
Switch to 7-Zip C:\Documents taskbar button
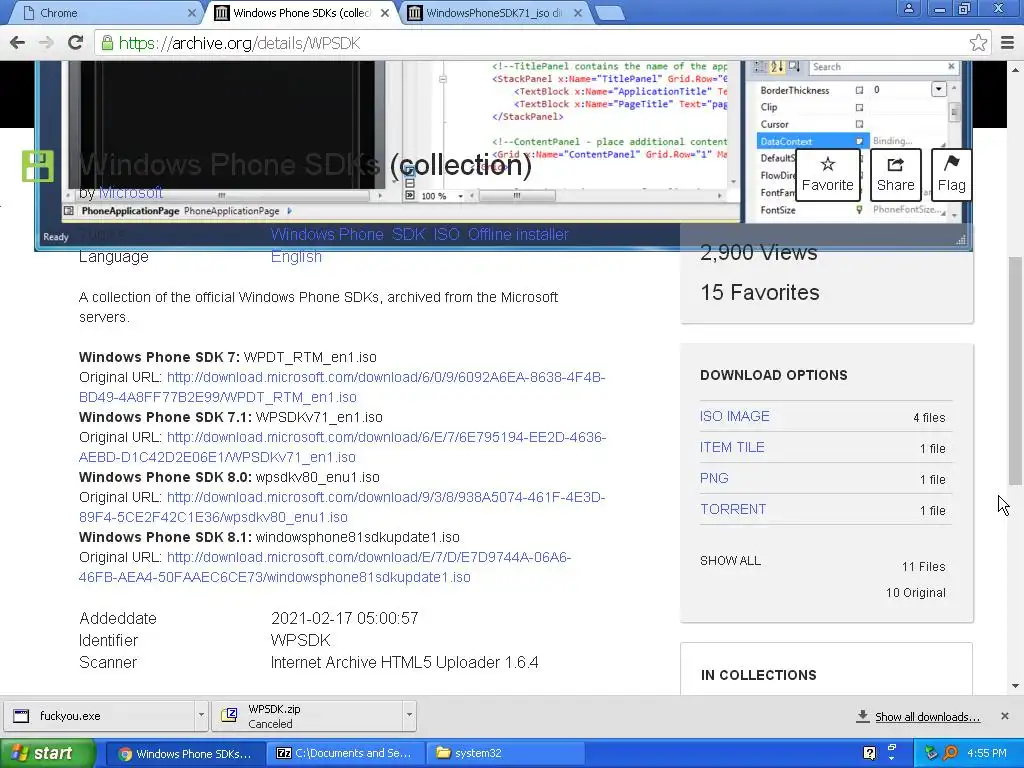pyautogui.click(x=345, y=754)
